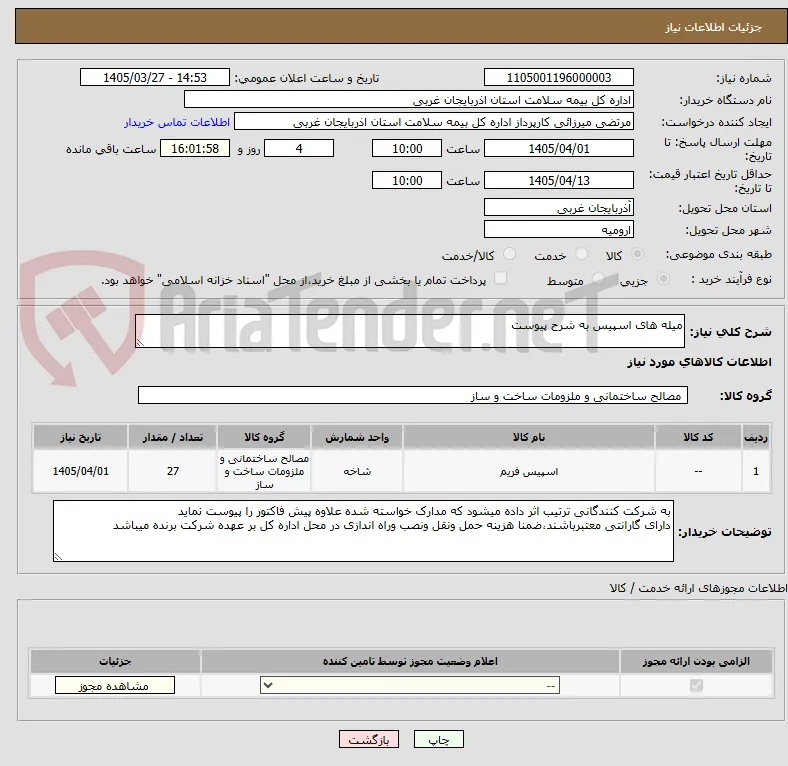Click the تعداد / مقدار column header
The height and width of the screenshot is (766, 788).
(x=172, y=437)
